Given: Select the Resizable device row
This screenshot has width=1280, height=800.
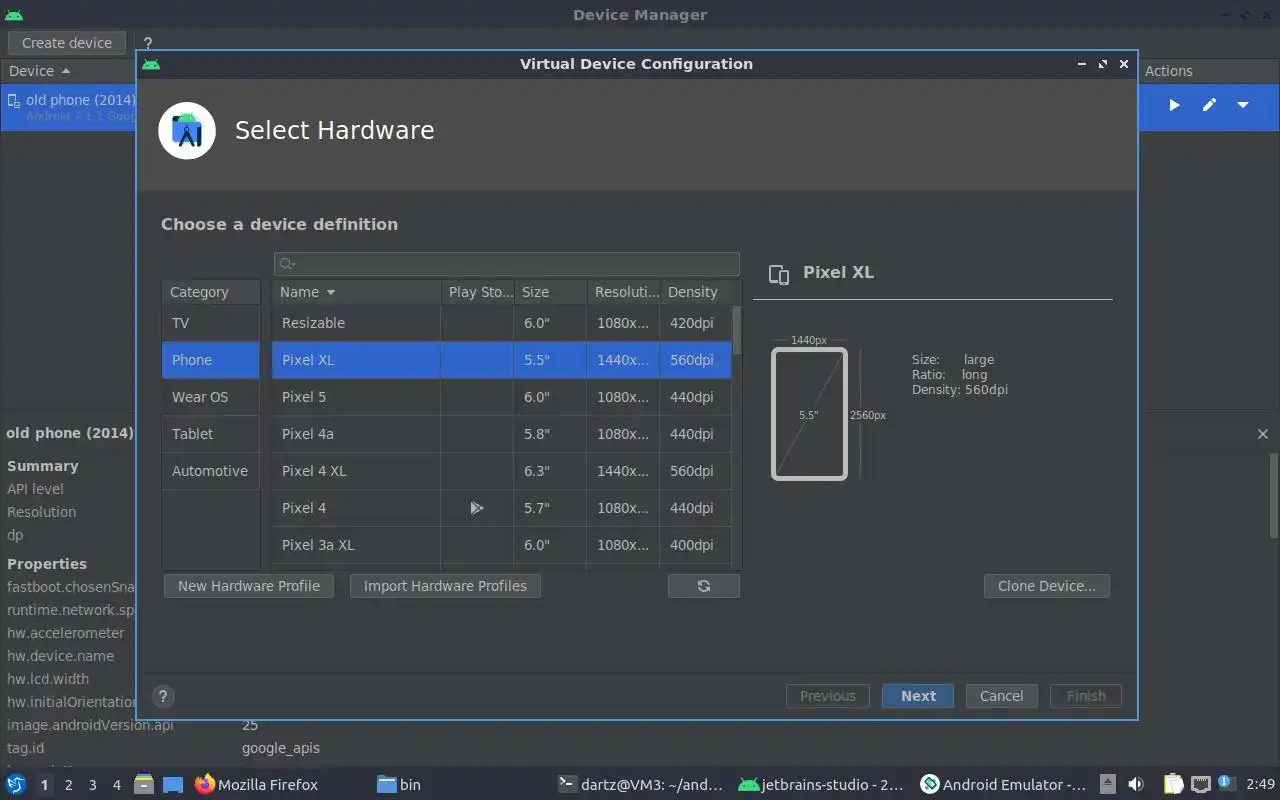Looking at the screenshot, I should (502, 323).
